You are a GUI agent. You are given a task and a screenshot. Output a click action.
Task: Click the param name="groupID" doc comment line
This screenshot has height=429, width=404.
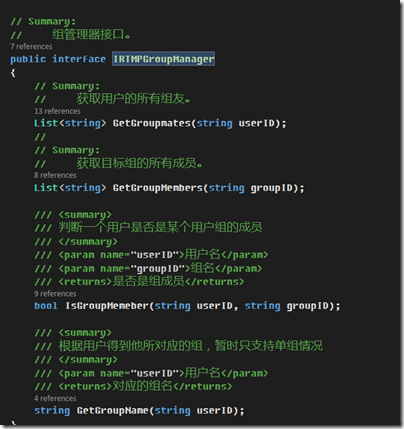[148, 268]
